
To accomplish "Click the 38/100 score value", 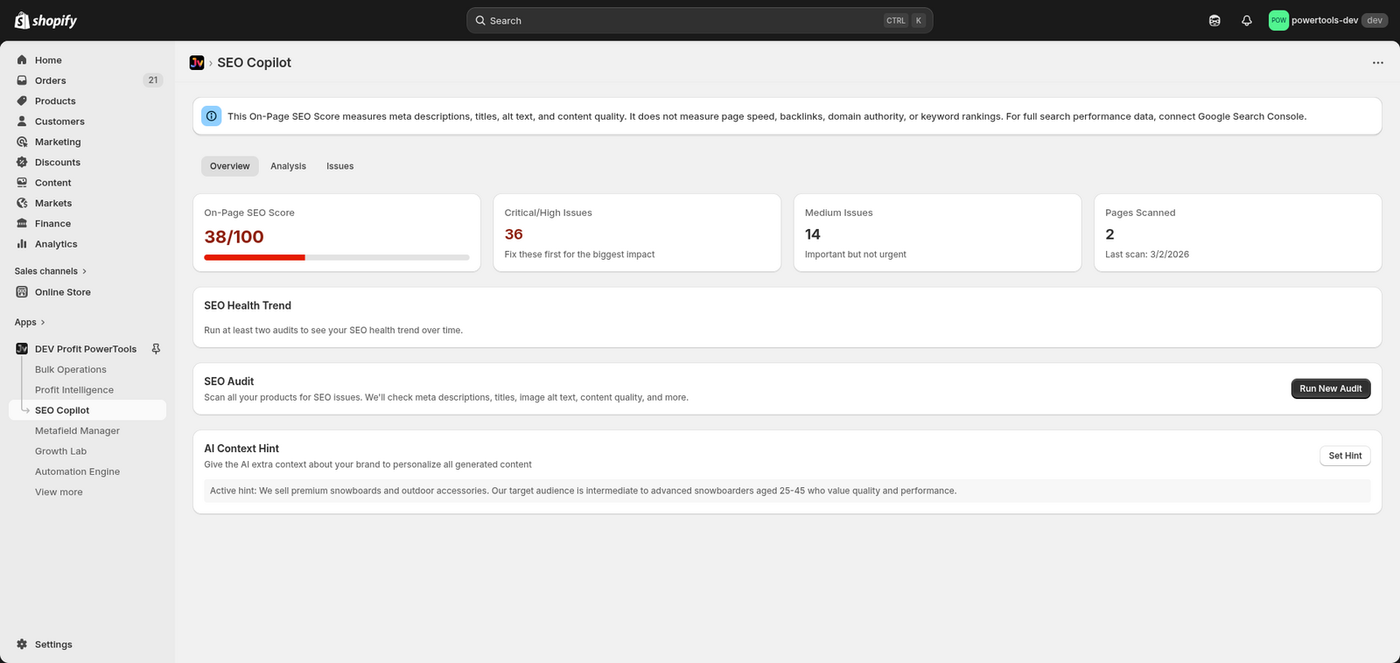I will pyautogui.click(x=234, y=237).
